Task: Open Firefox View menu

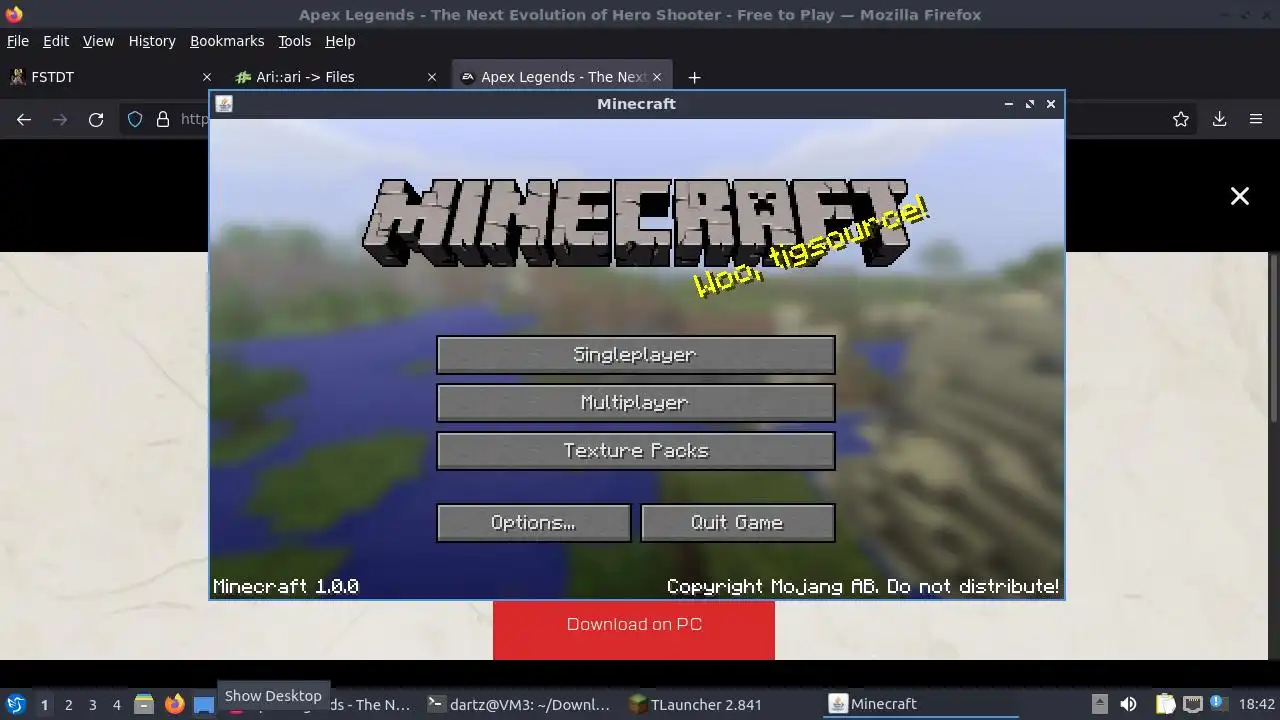Action: [x=98, y=41]
